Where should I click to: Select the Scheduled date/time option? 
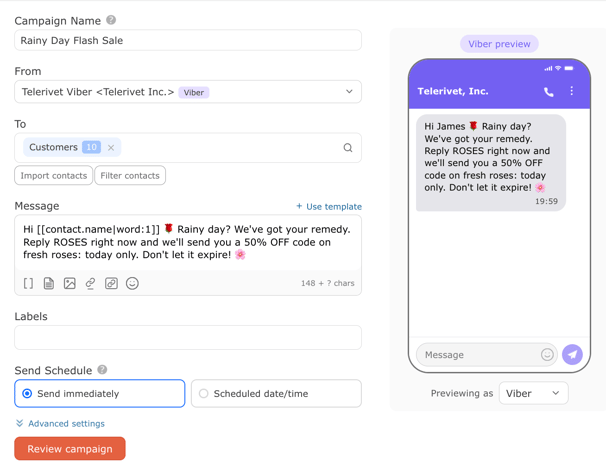(276, 393)
